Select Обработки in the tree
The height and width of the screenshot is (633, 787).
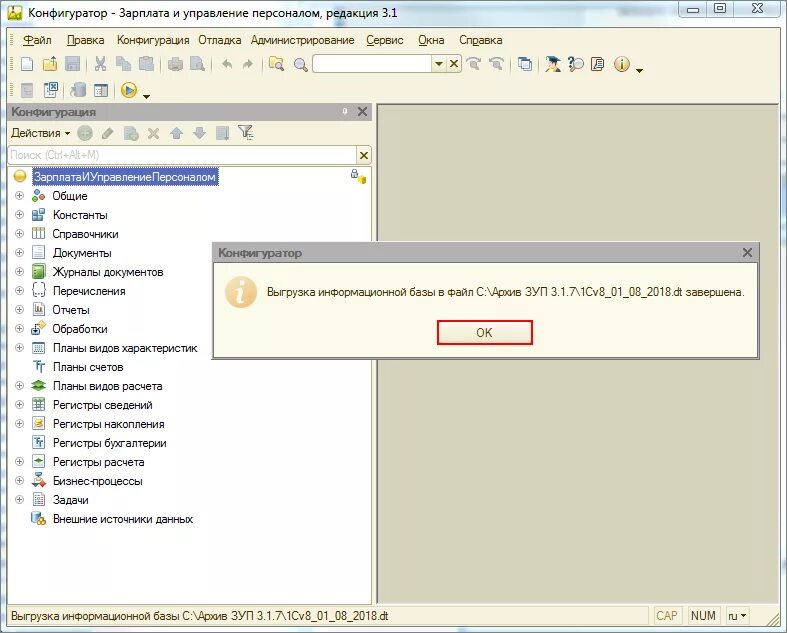point(80,329)
